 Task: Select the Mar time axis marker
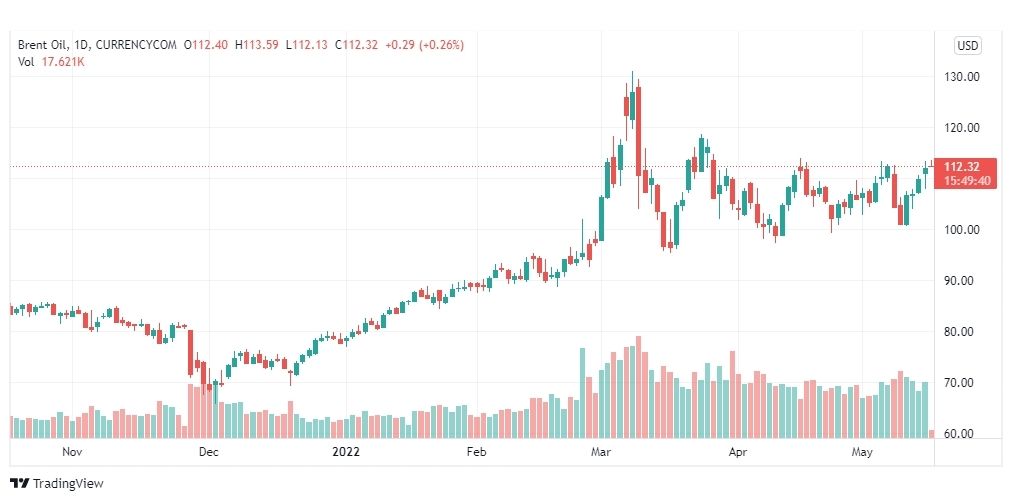[x=601, y=452]
